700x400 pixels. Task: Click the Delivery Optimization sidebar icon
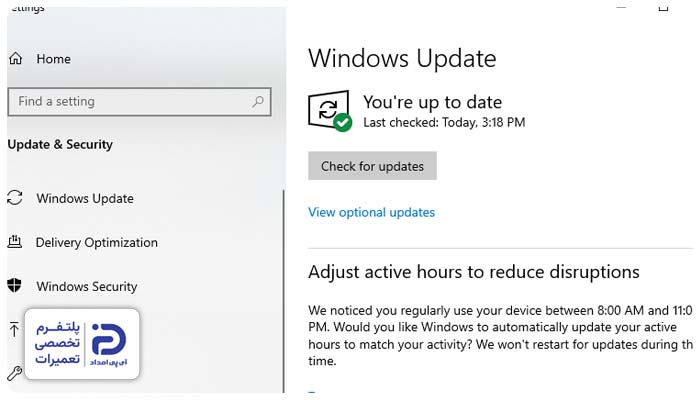click(x=15, y=242)
